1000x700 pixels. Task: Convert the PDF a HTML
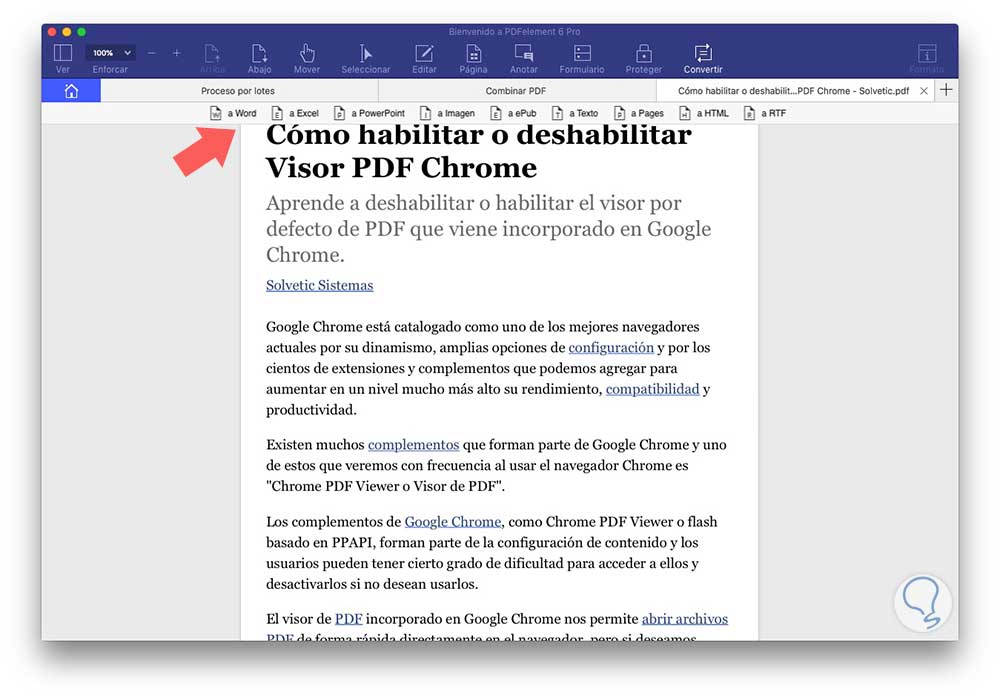(x=703, y=113)
